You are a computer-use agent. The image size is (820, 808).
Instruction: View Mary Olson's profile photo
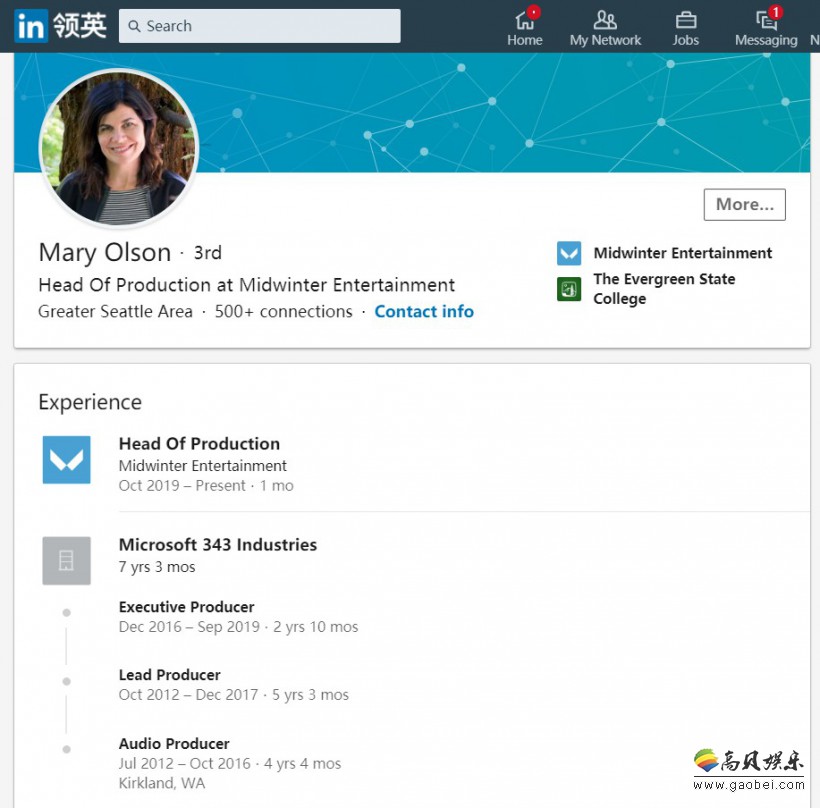pos(119,149)
